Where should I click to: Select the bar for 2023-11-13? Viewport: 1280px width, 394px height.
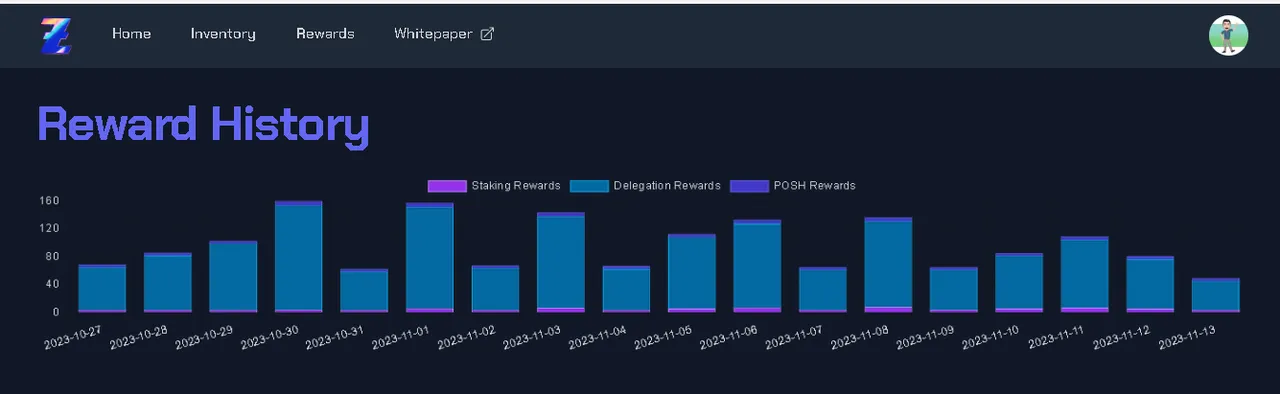(1216, 296)
